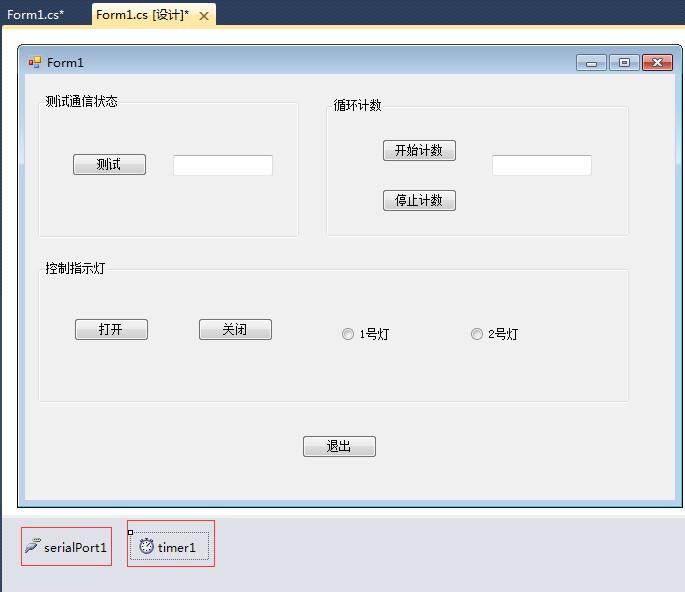Click the 开始计数 button
The width and height of the screenshot is (685, 592).
click(x=419, y=150)
